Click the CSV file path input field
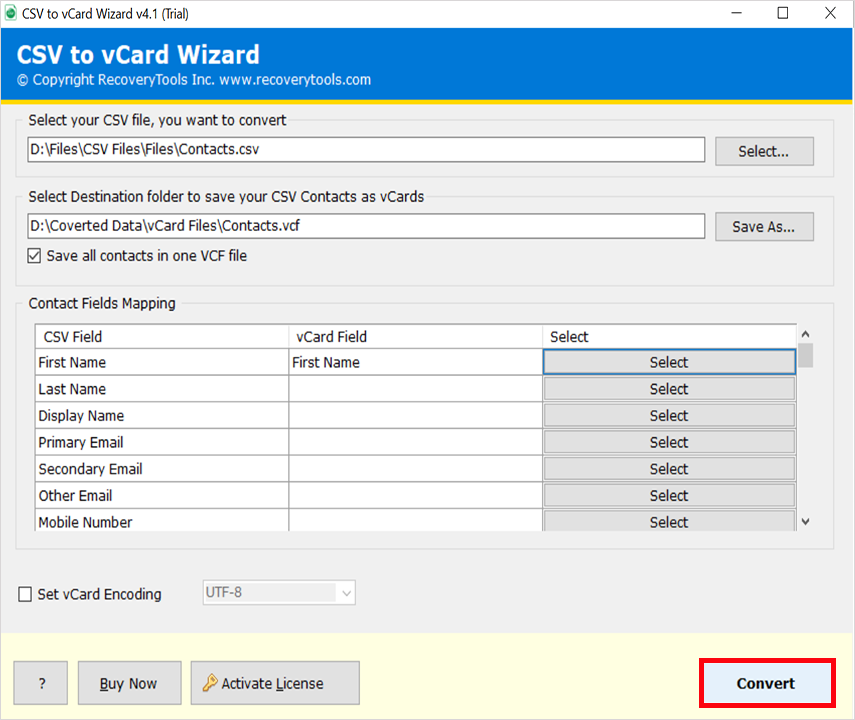Image resolution: width=855 pixels, height=720 pixels. tap(366, 149)
